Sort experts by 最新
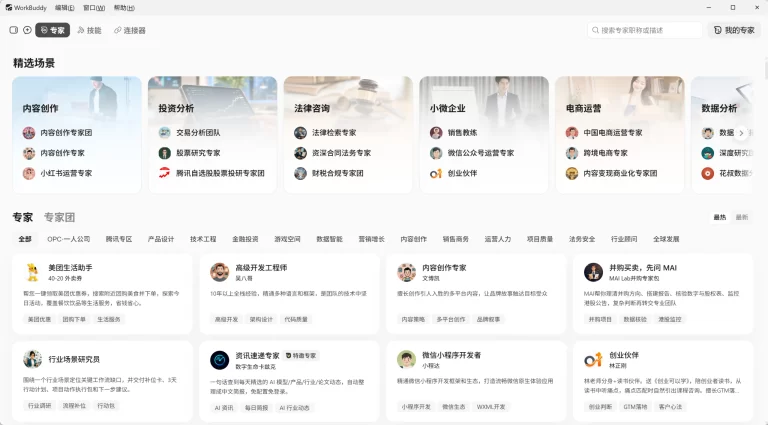768x425 pixels. pos(742,217)
